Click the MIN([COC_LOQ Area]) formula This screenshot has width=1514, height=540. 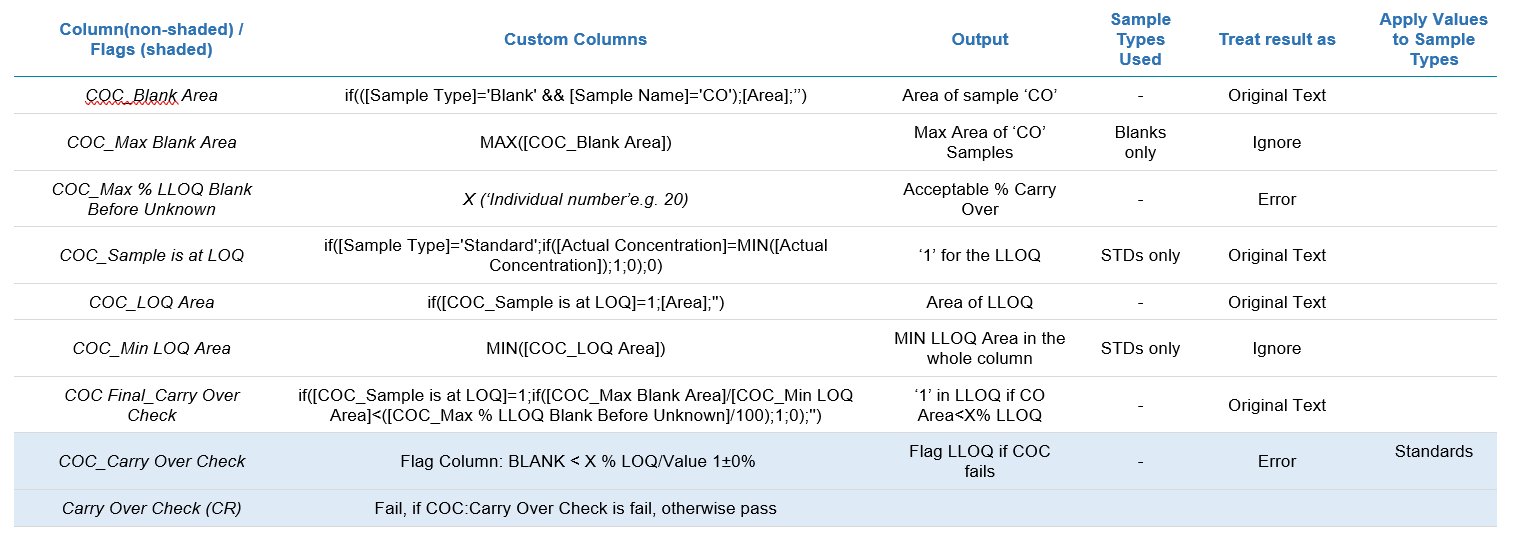click(575, 349)
